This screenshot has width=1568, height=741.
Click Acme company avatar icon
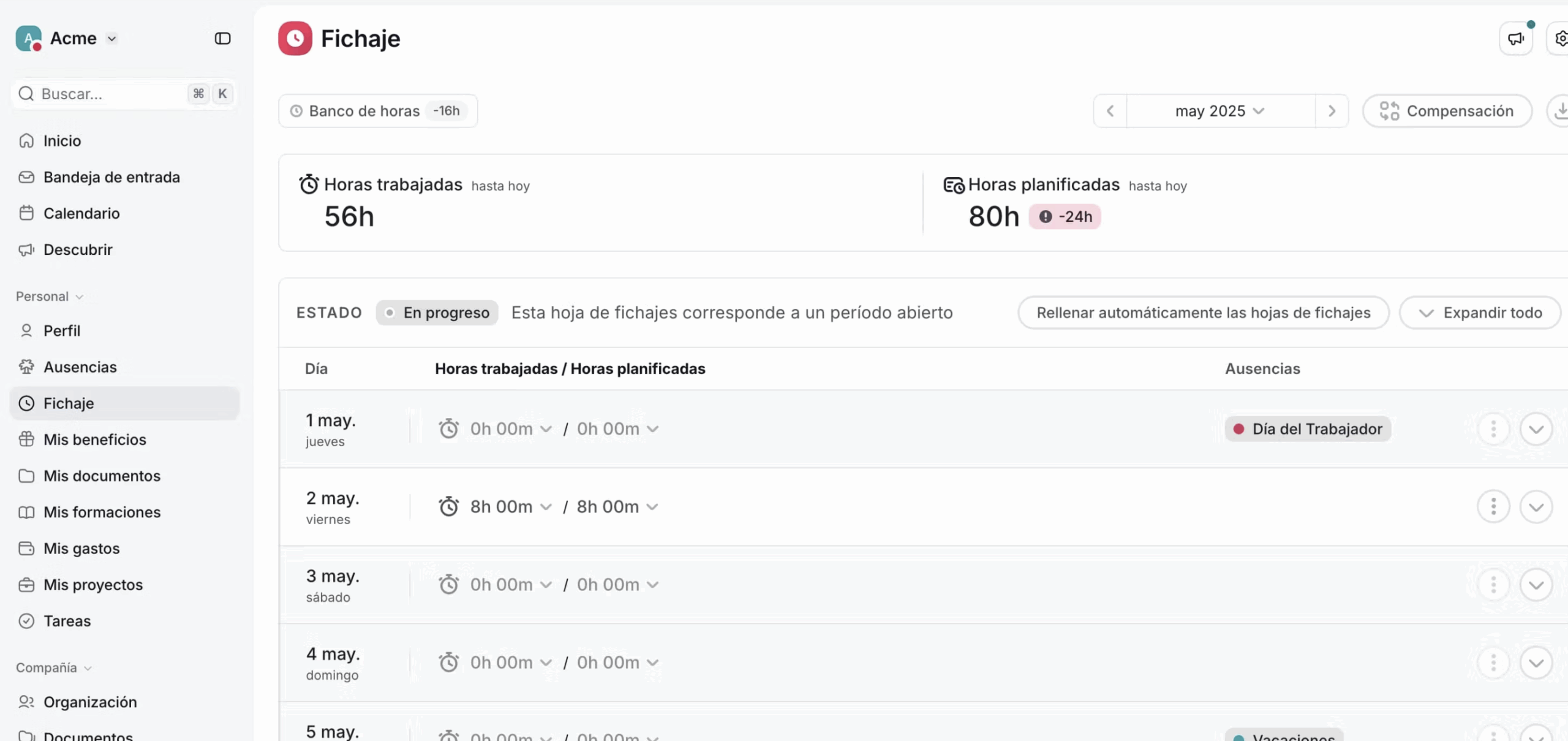click(28, 39)
